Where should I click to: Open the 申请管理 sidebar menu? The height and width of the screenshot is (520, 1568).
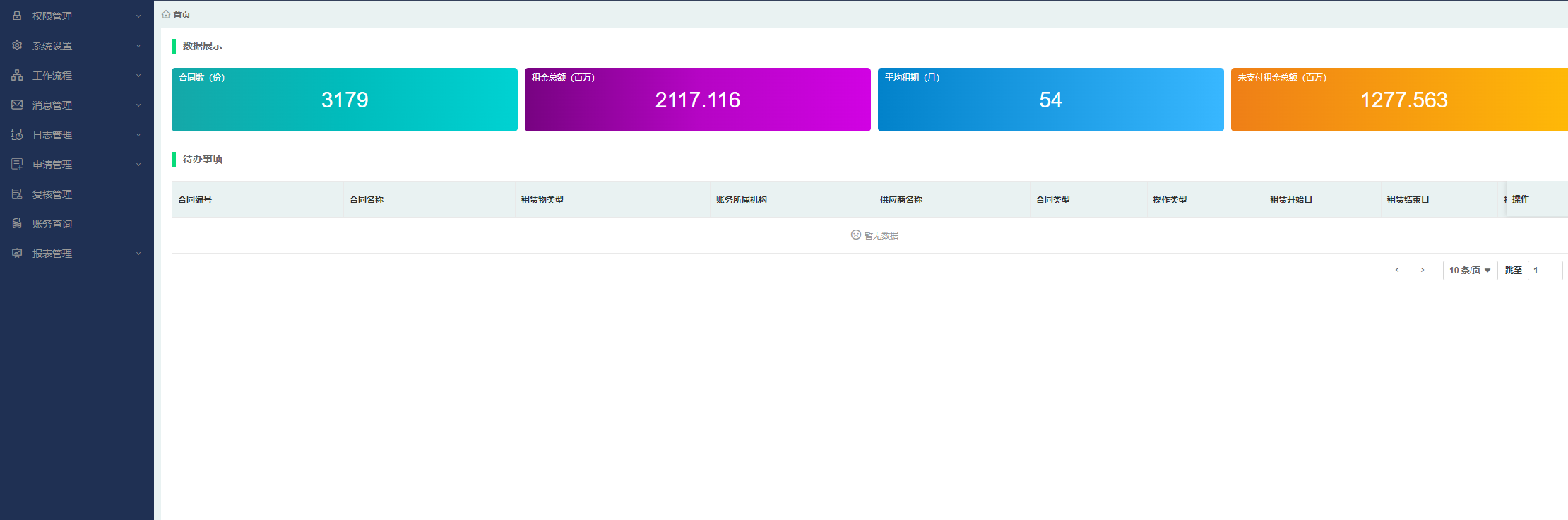[x=77, y=164]
